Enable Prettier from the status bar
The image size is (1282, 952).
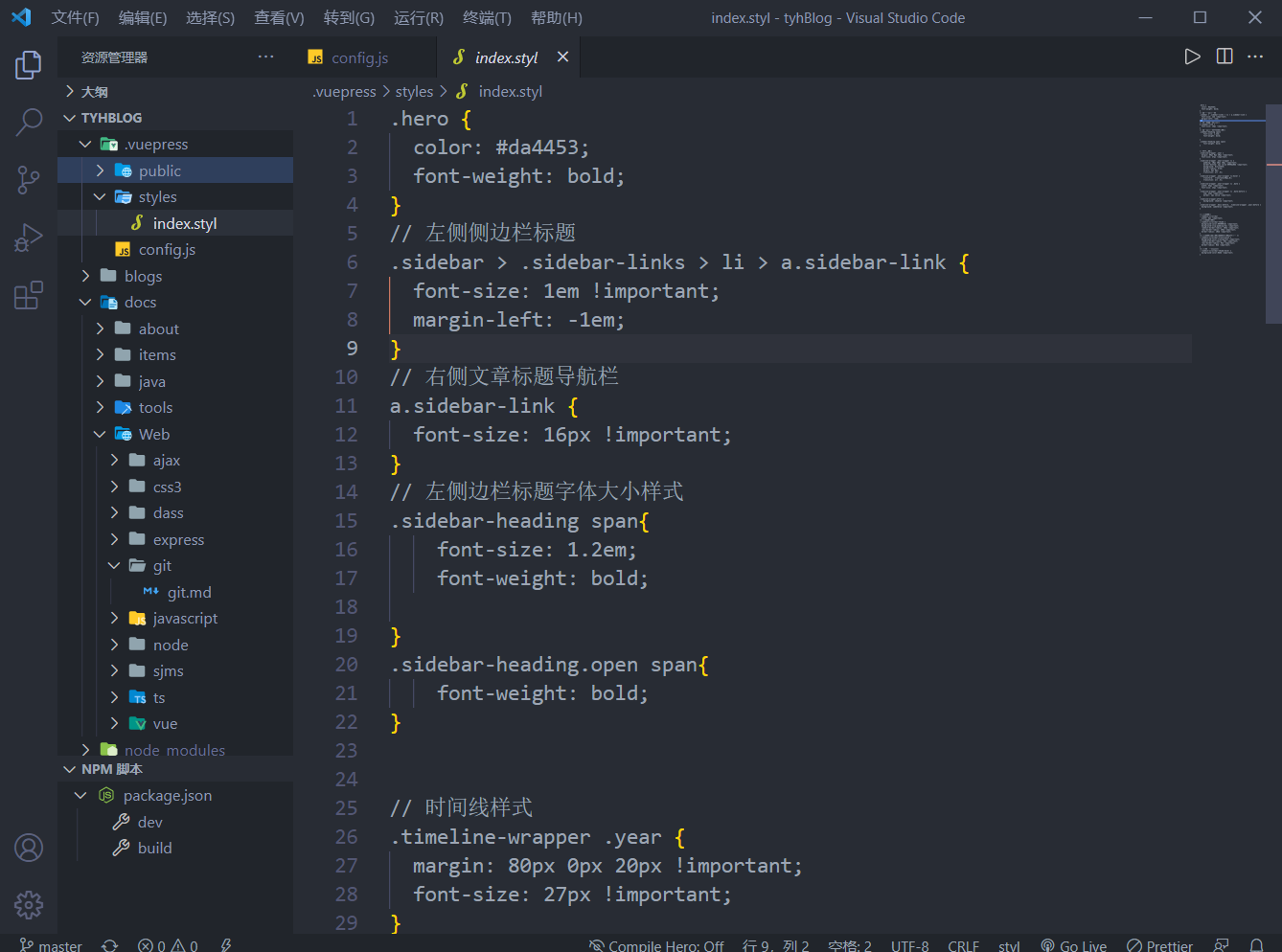pyautogui.click(x=1159, y=944)
